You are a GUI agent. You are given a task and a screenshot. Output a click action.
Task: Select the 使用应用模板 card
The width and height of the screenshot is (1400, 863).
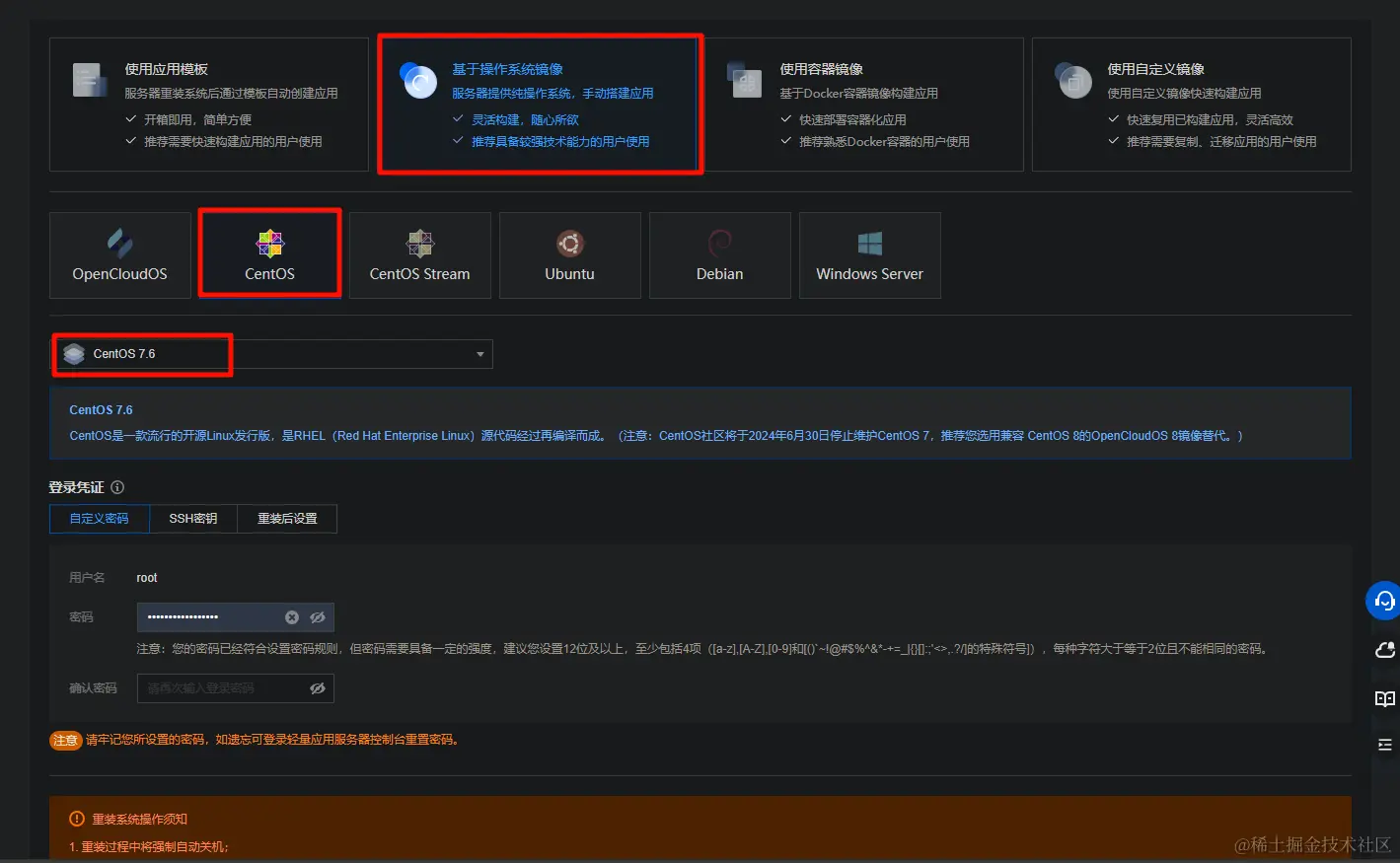point(208,105)
